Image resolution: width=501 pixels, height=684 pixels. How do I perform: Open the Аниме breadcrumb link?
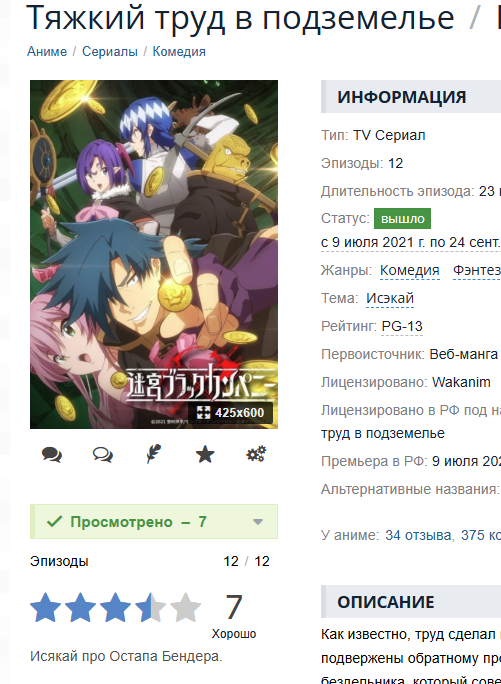coord(47,51)
